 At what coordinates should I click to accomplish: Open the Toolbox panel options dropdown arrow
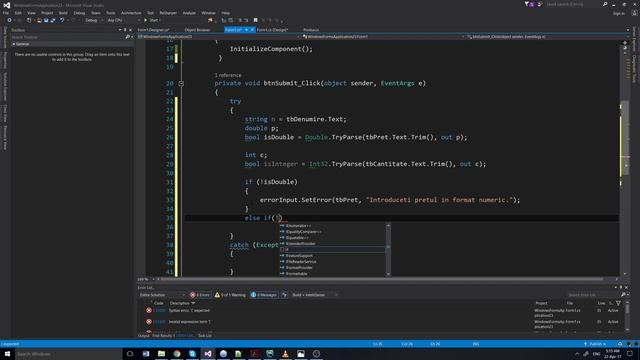tap(120, 30)
